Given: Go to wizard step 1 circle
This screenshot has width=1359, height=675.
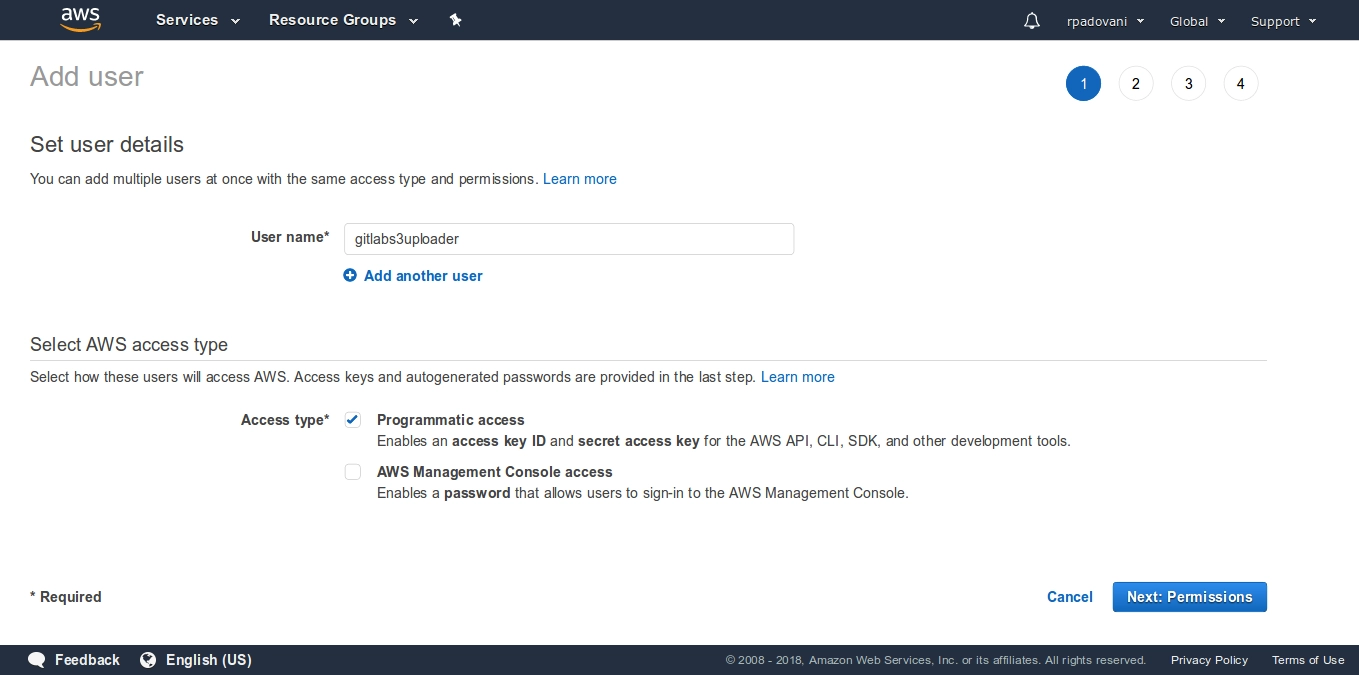Looking at the screenshot, I should click(1083, 84).
